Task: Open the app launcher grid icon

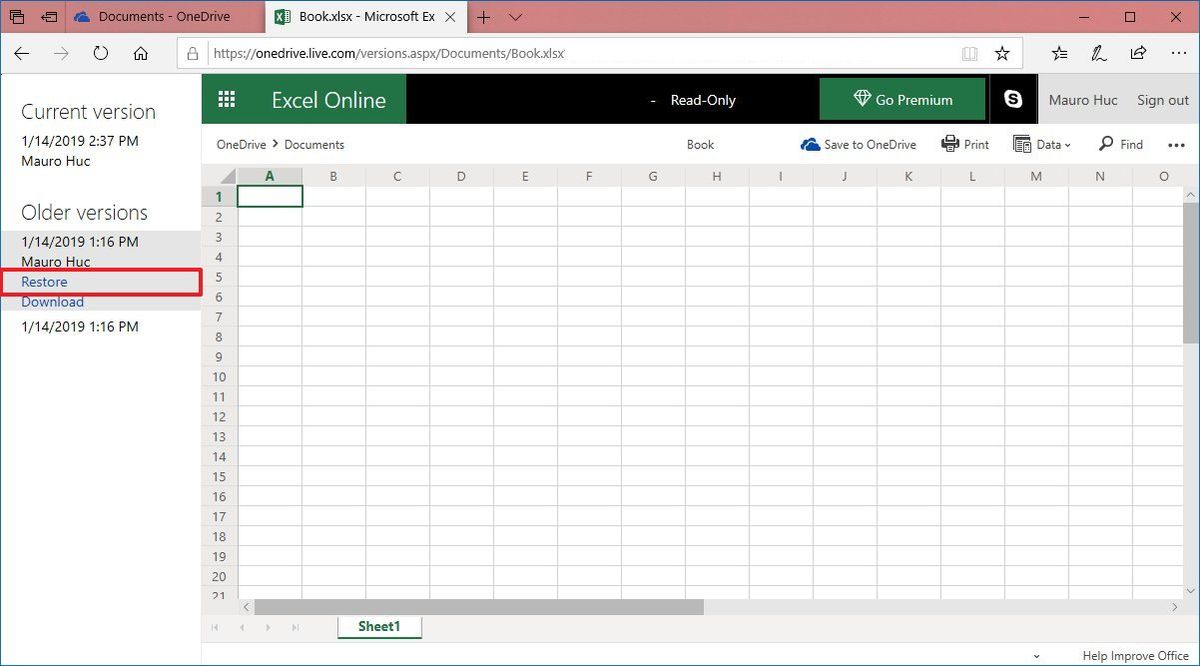Action: [x=227, y=99]
